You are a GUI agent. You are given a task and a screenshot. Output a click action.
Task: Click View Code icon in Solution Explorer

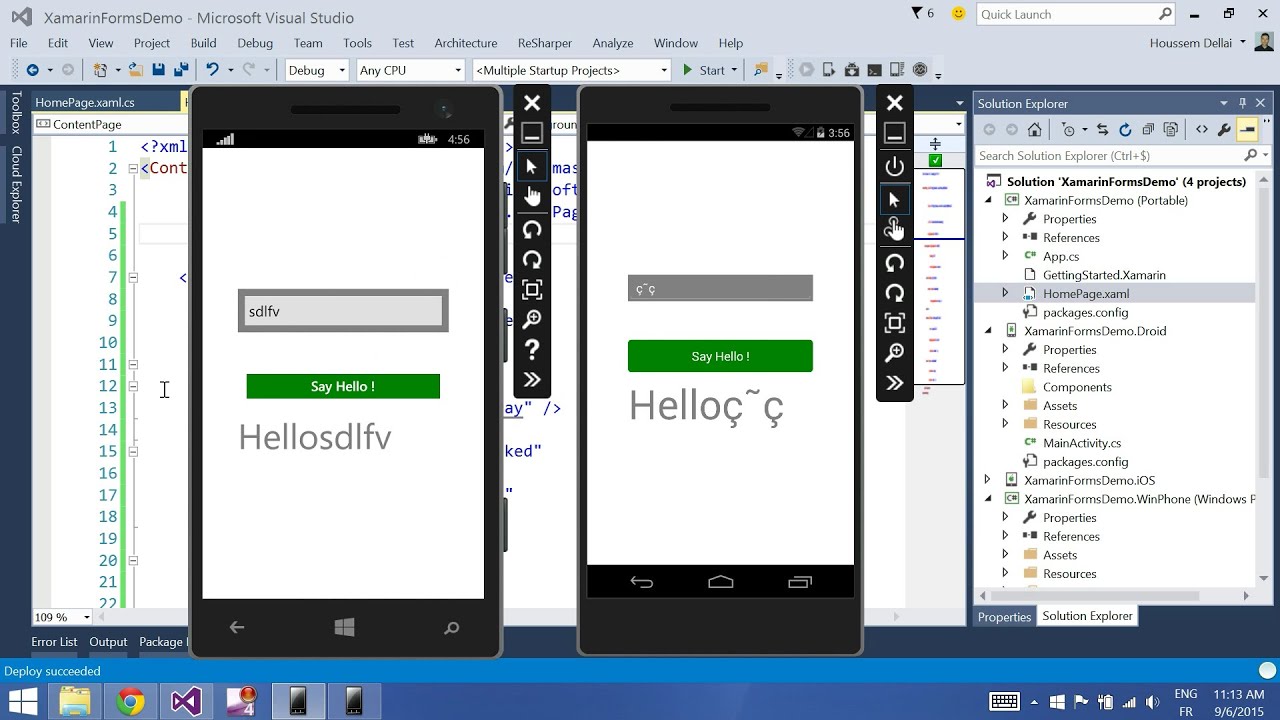point(1201,130)
